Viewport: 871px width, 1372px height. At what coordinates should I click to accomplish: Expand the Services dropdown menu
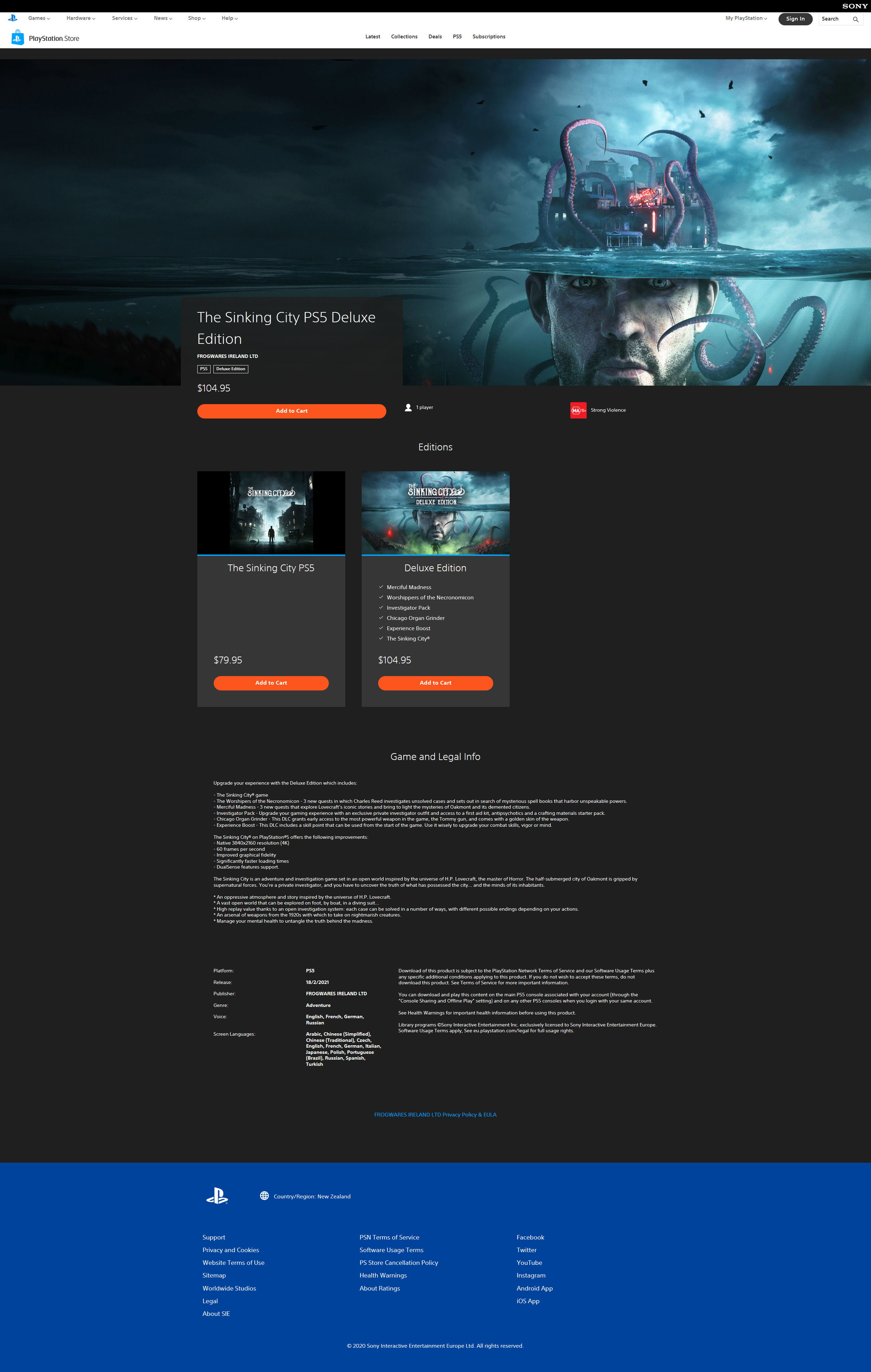[x=125, y=18]
